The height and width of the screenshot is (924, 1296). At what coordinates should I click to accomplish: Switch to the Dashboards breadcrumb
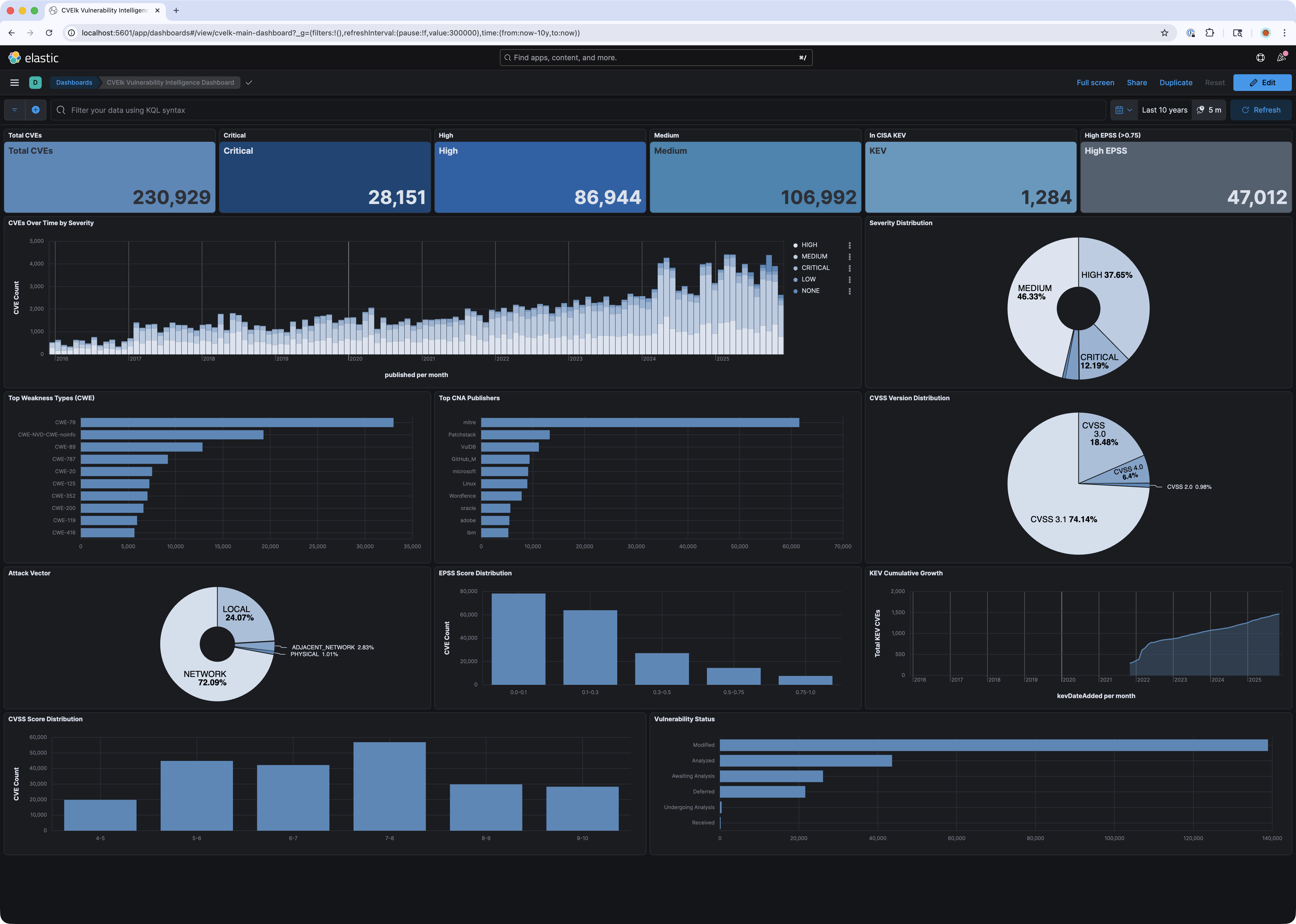point(74,83)
